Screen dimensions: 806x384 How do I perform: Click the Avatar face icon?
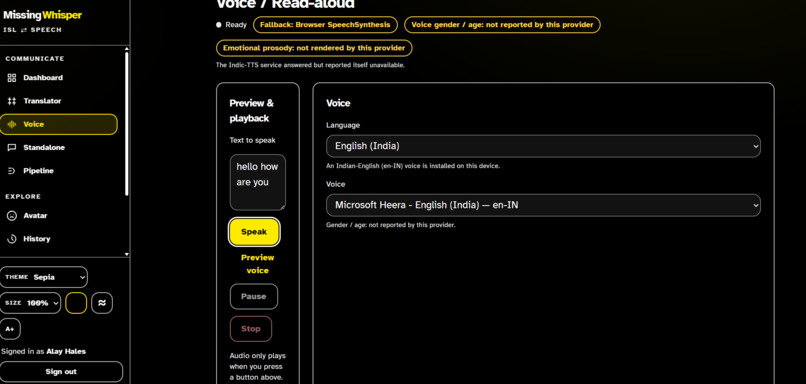(x=12, y=216)
